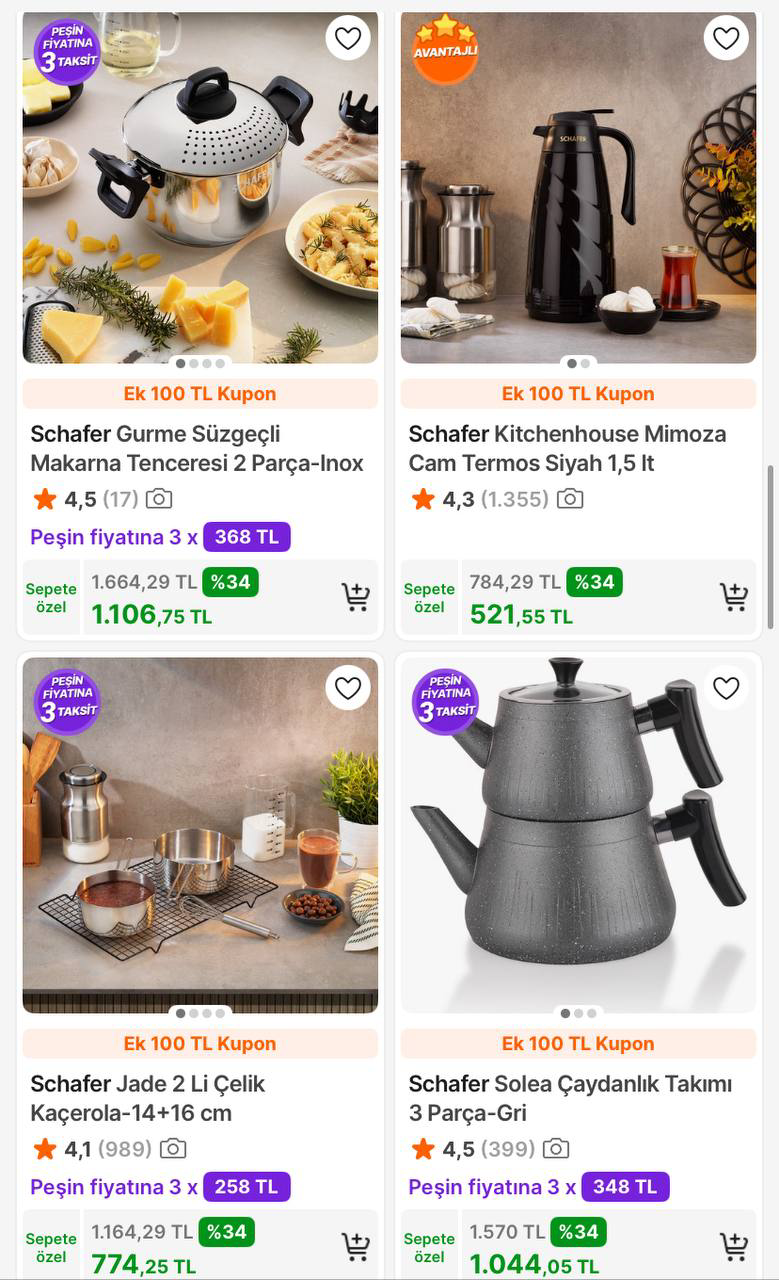Add Jade Çelik Kaçerola to favorites
The width and height of the screenshot is (779, 1280).
348,688
